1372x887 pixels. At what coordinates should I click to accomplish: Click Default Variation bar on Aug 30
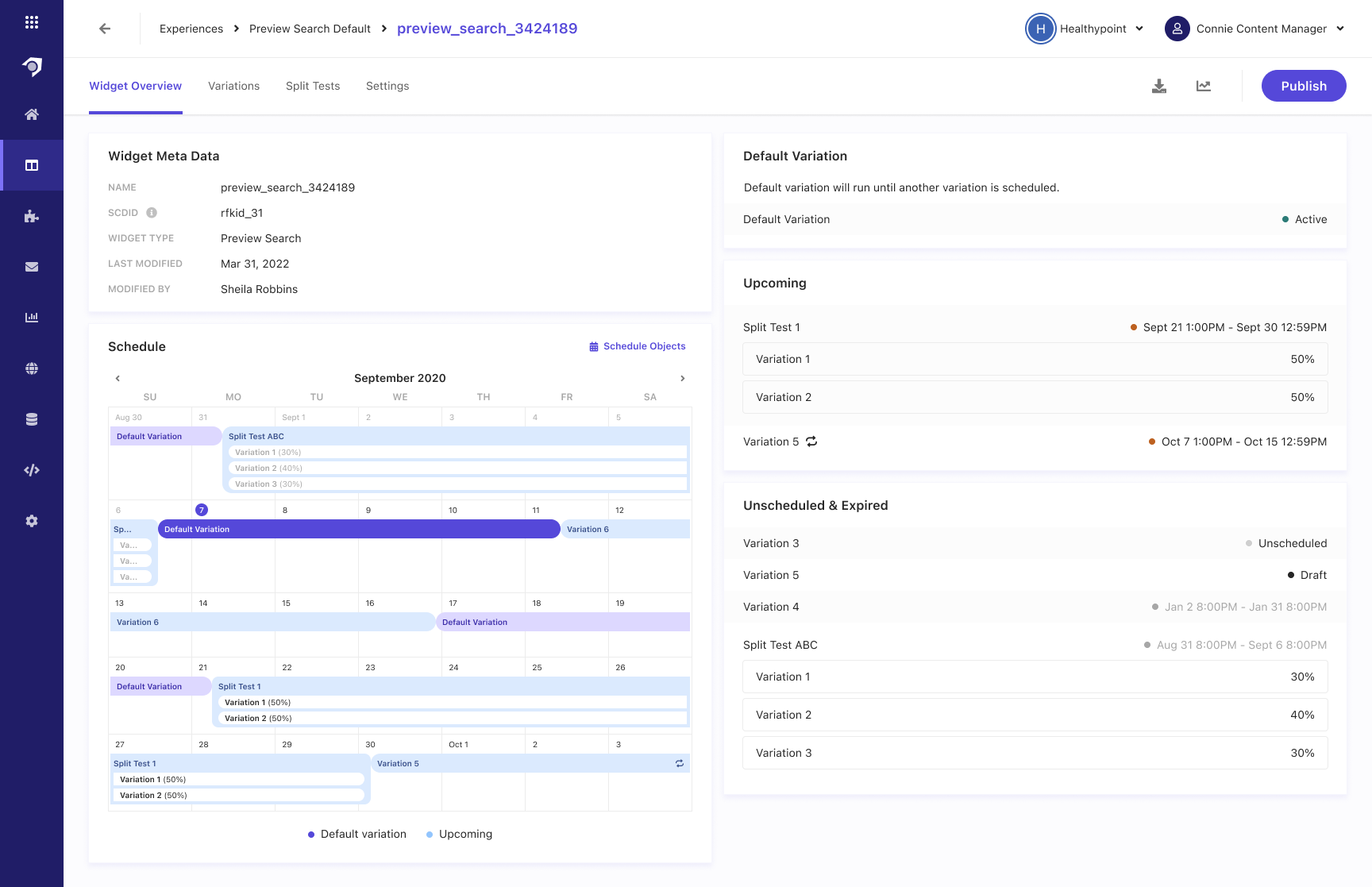(x=166, y=436)
